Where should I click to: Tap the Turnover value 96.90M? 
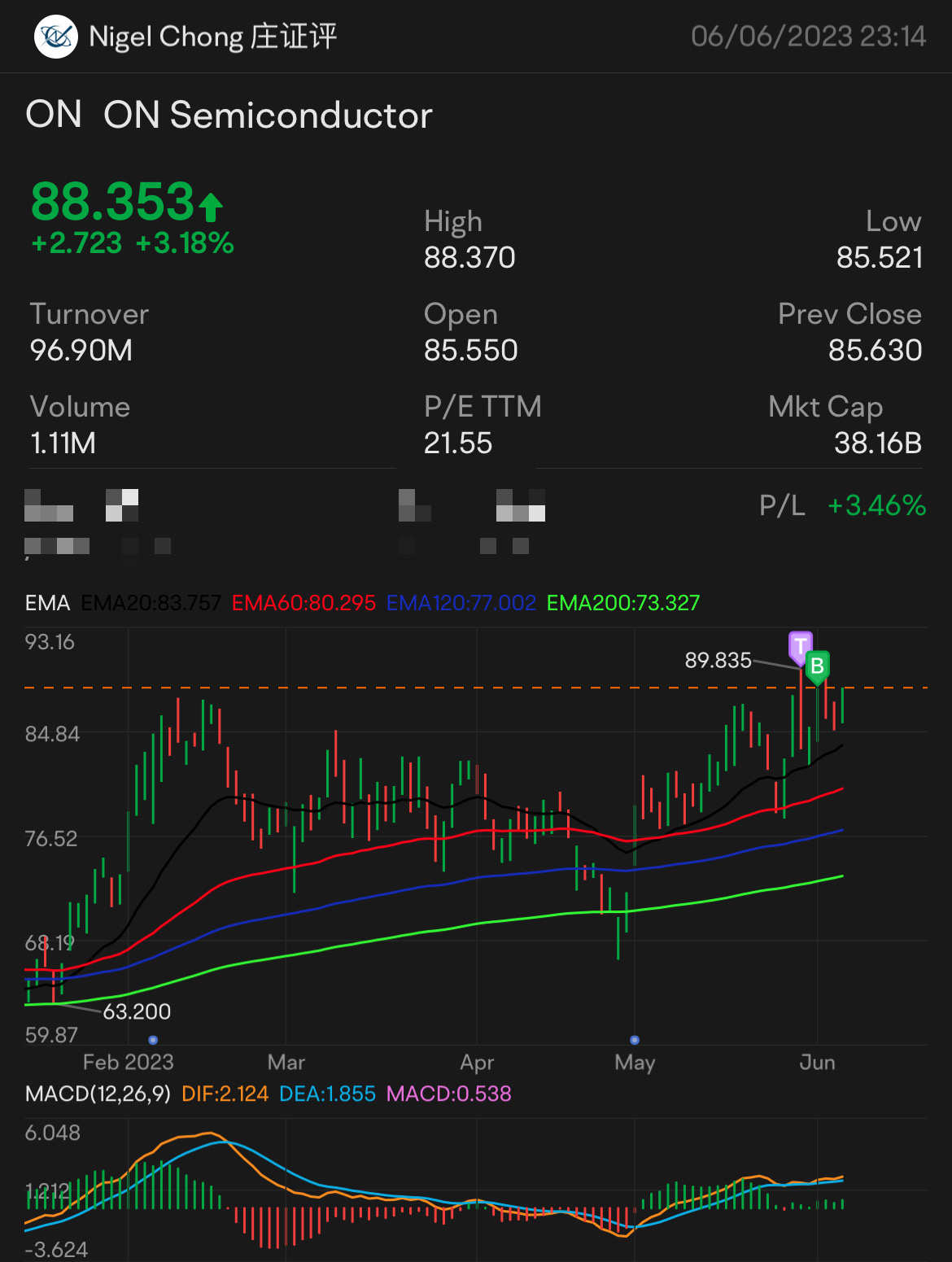[81, 351]
